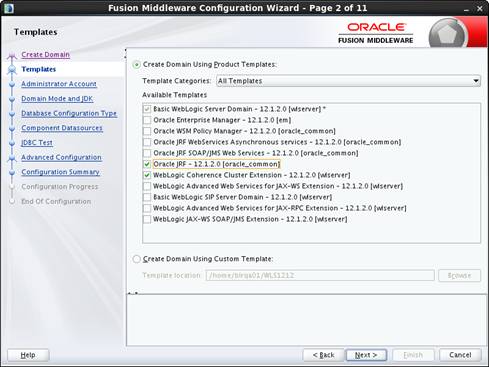Check Oracle Enterprise Manager template
Viewport: 489px width, 367px height.
click(x=147, y=120)
